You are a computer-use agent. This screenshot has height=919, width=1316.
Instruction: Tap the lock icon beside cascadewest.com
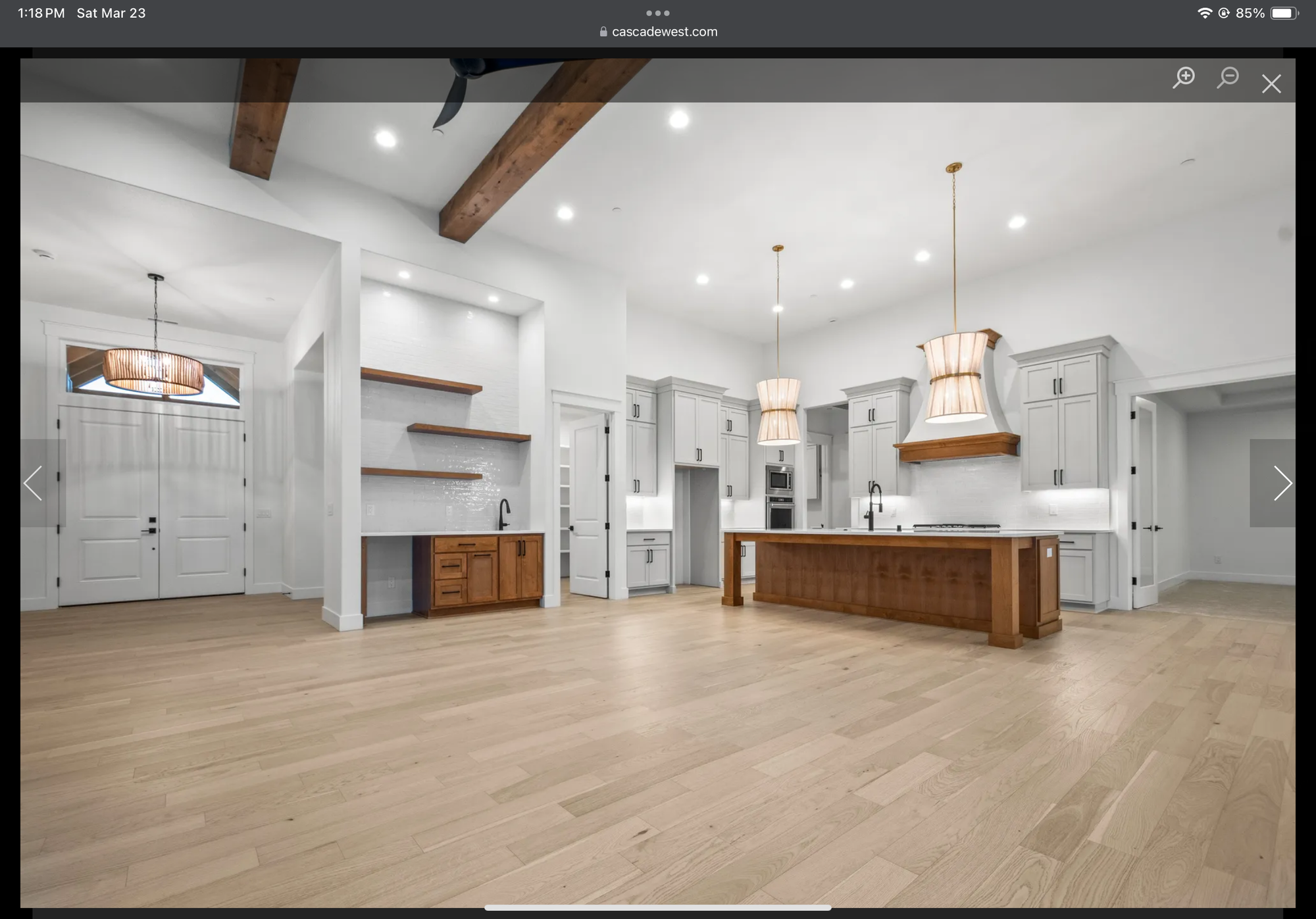pyautogui.click(x=603, y=32)
